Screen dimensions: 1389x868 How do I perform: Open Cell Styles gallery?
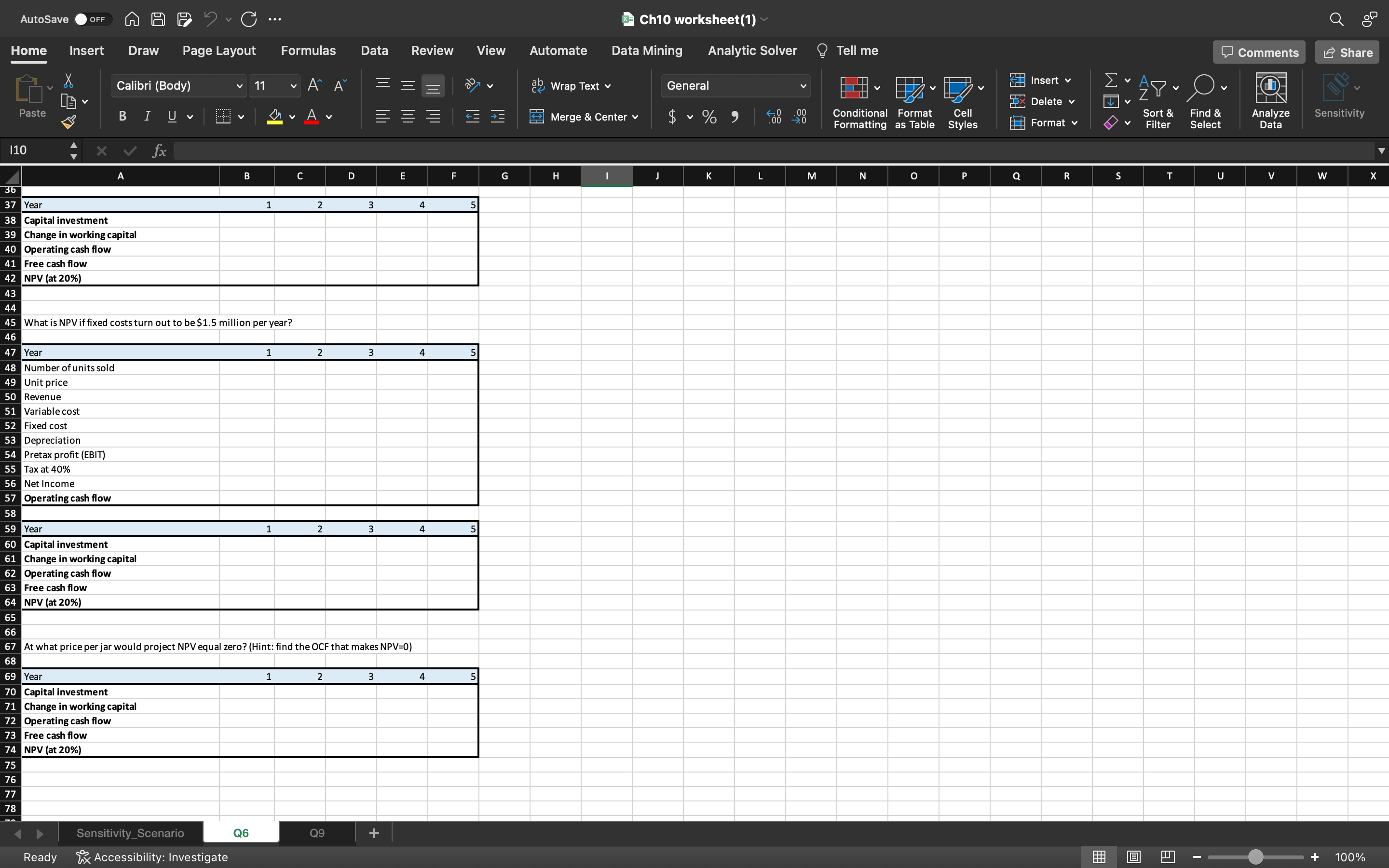tap(963, 102)
